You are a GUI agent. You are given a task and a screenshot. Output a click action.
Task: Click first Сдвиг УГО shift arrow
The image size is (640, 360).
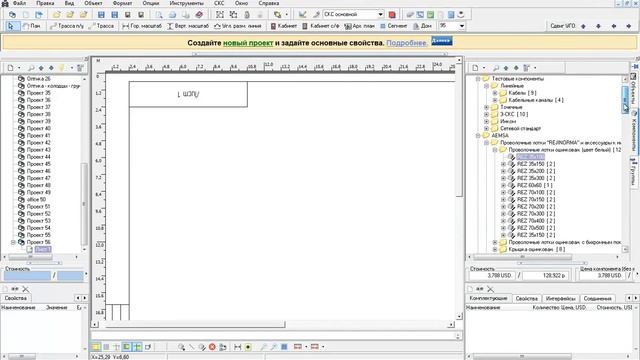coord(583,26)
